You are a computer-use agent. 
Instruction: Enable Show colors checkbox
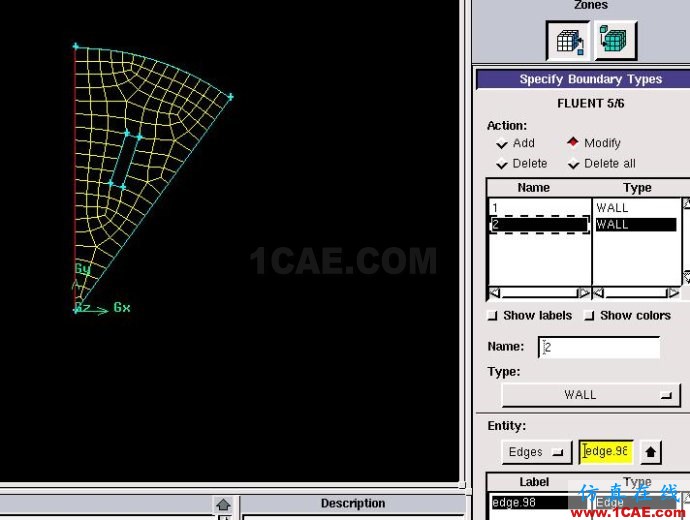pyautogui.click(x=589, y=315)
